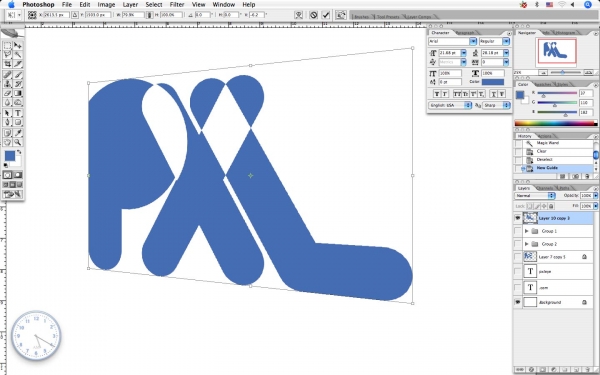Select the Notes tool
Screen dimensions: 600x375
[x=7, y=133]
